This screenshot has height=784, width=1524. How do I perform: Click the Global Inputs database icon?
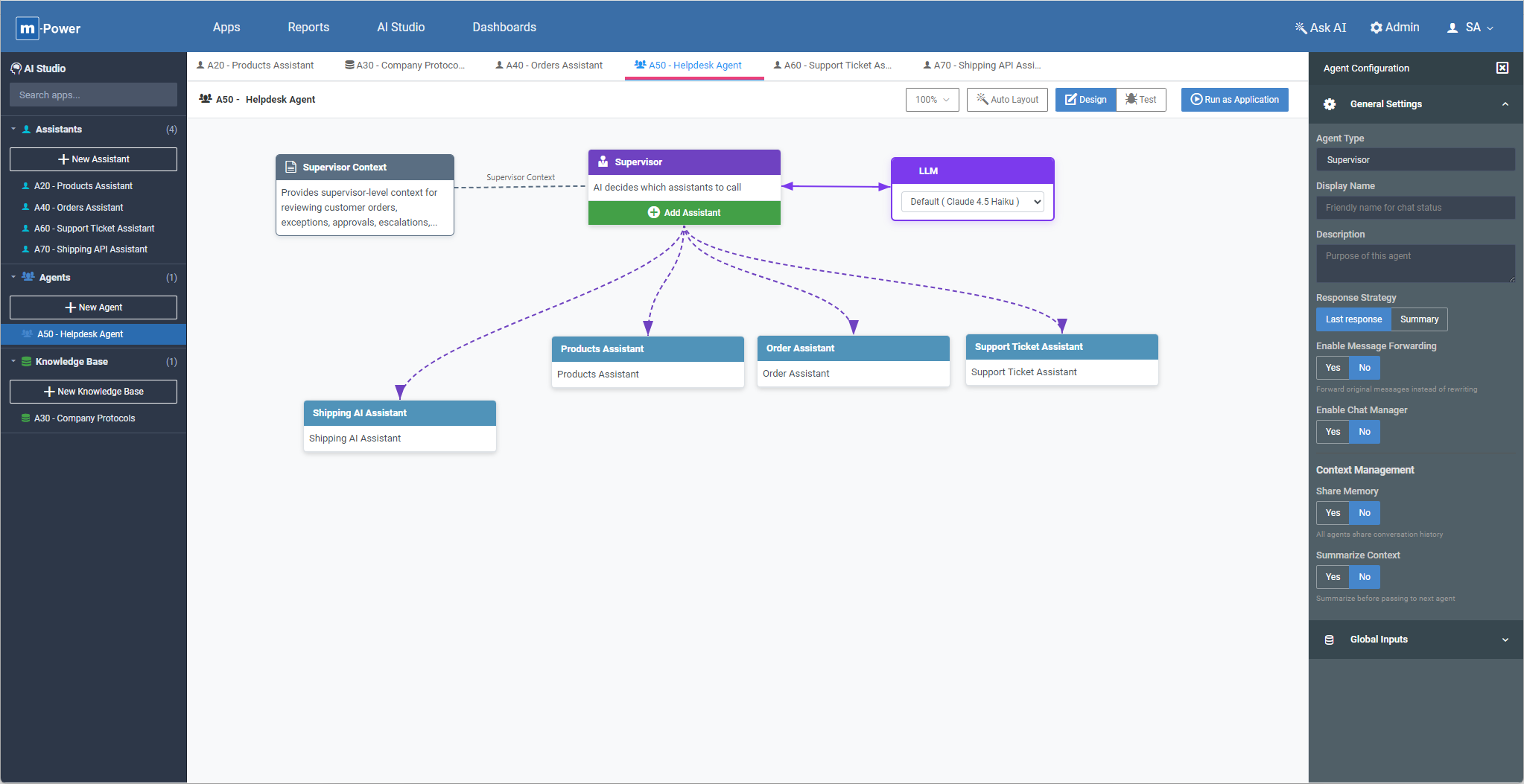click(x=1330, y=640)
